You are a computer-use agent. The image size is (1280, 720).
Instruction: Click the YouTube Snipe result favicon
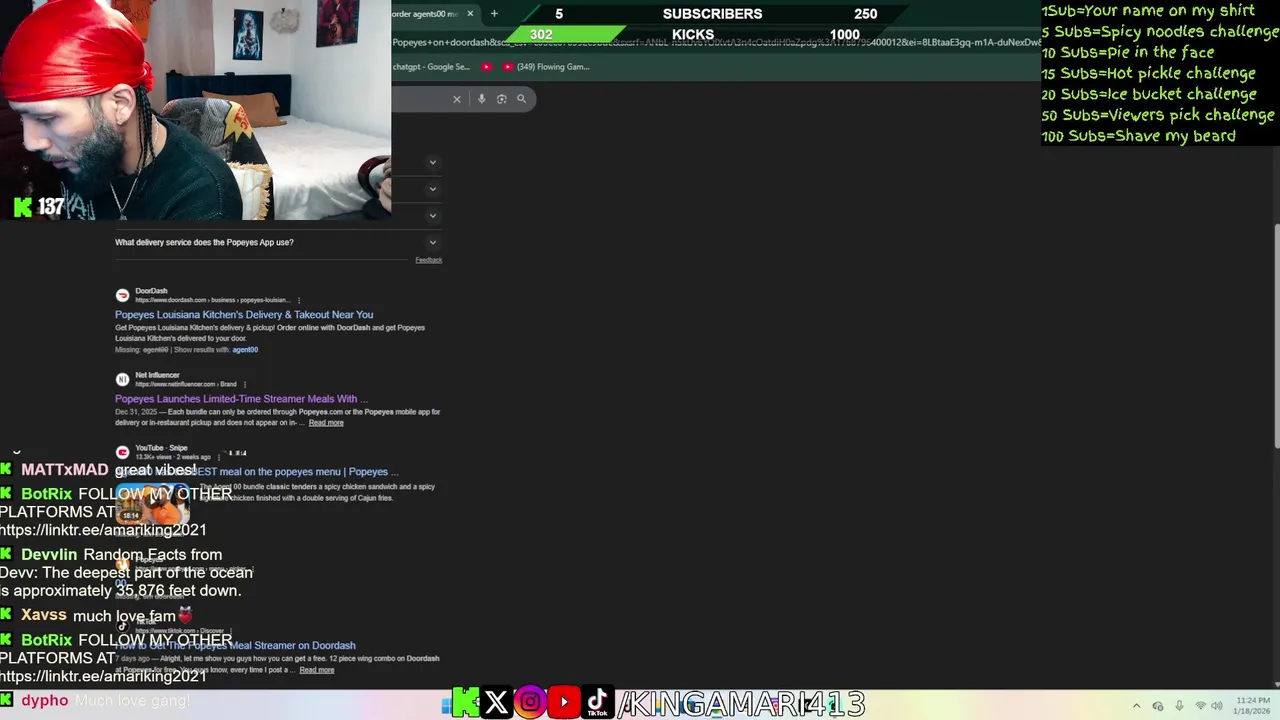122,452
